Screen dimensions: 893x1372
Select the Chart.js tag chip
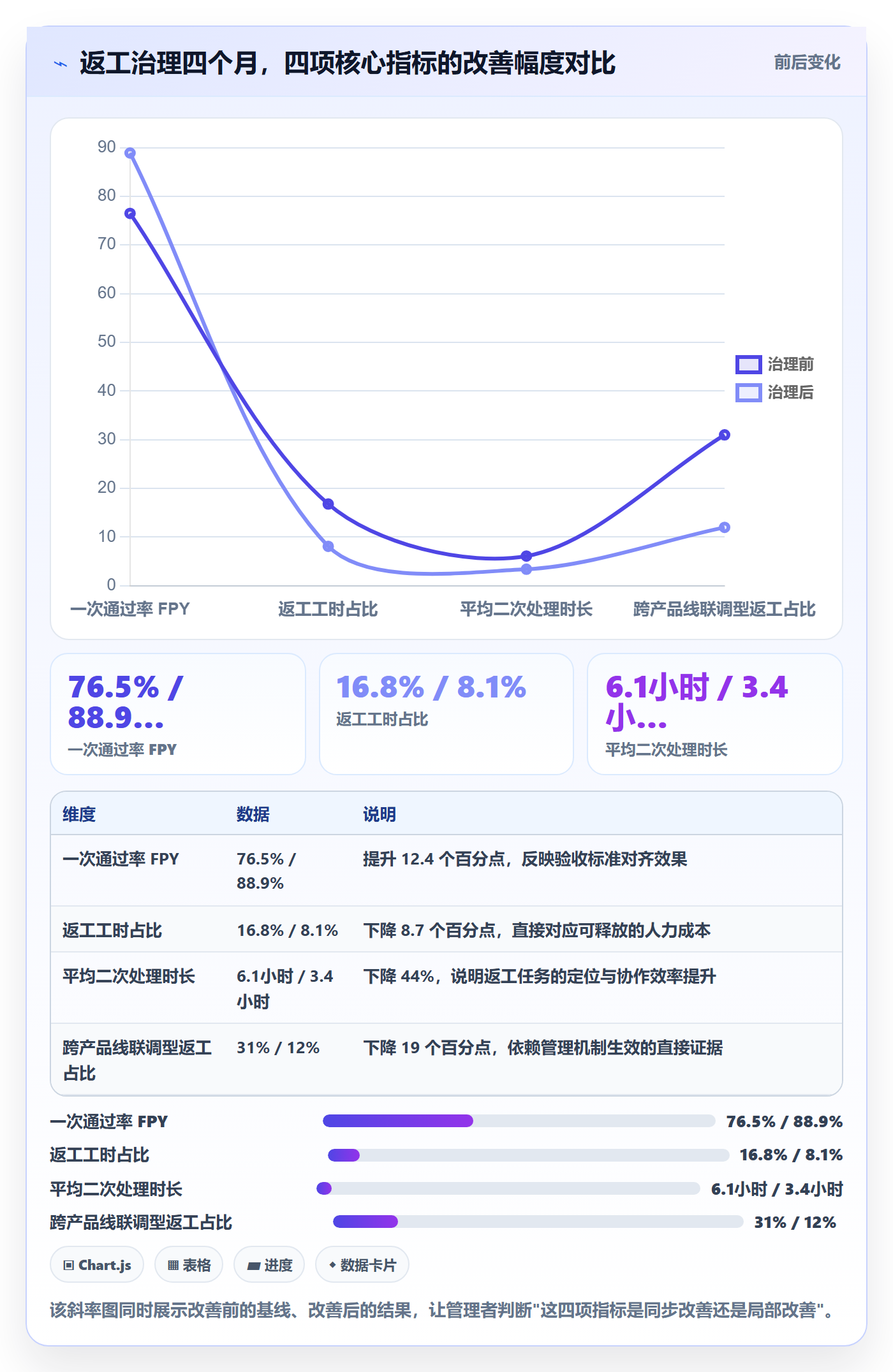(97, 1264)
